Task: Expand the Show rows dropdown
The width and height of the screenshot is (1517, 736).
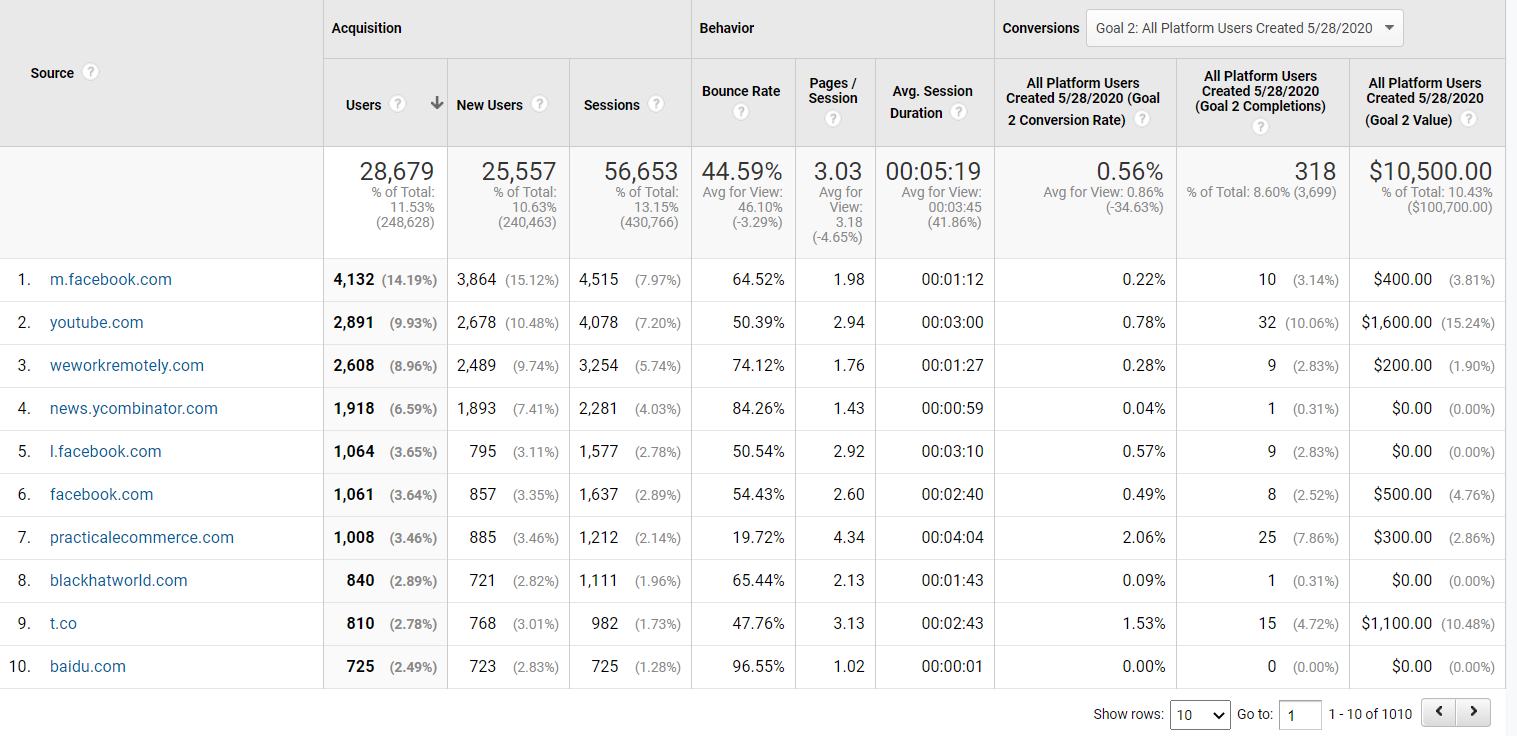Action: tap(1200, 714)
